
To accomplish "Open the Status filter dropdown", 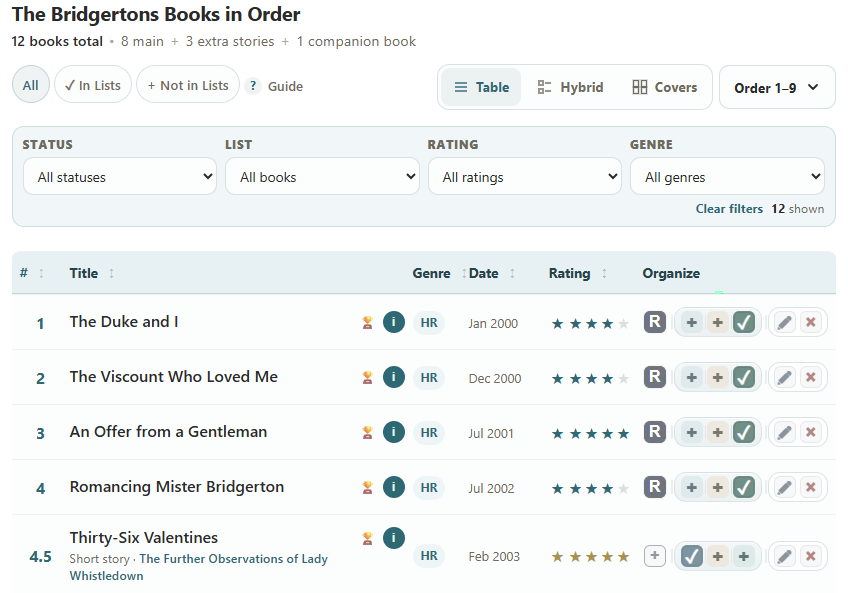I will (x=120, y=176).
